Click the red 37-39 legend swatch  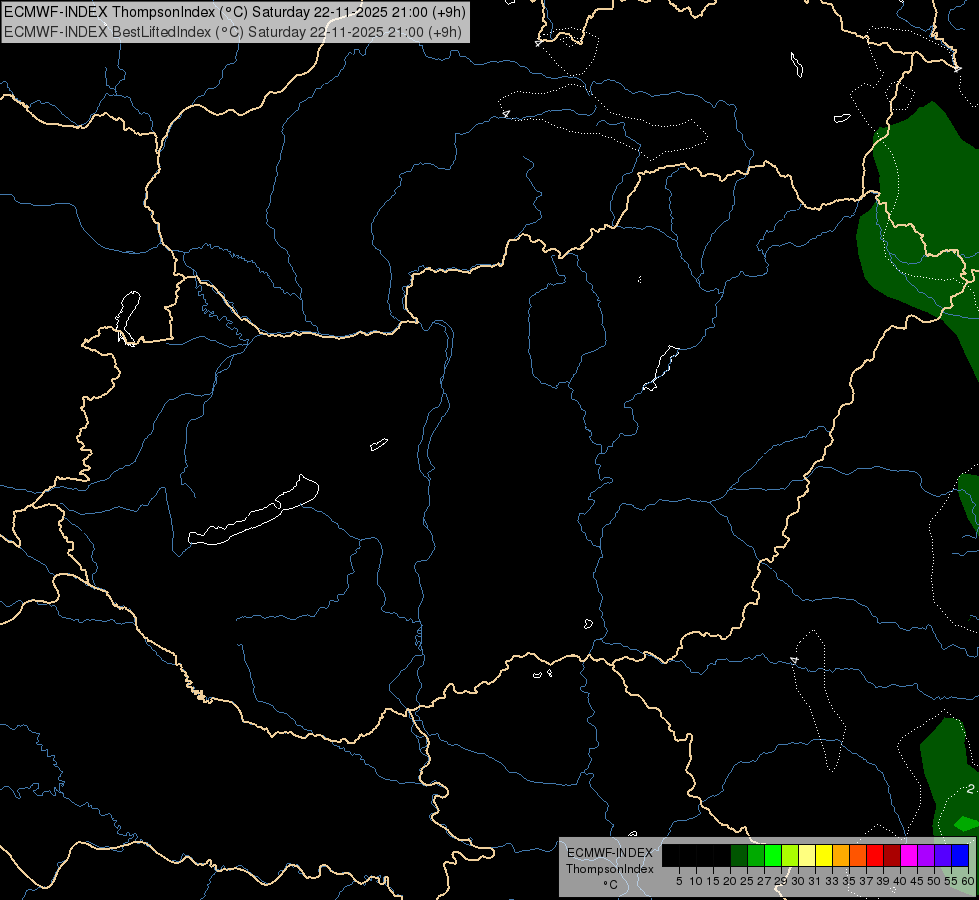tap(875, 855)
